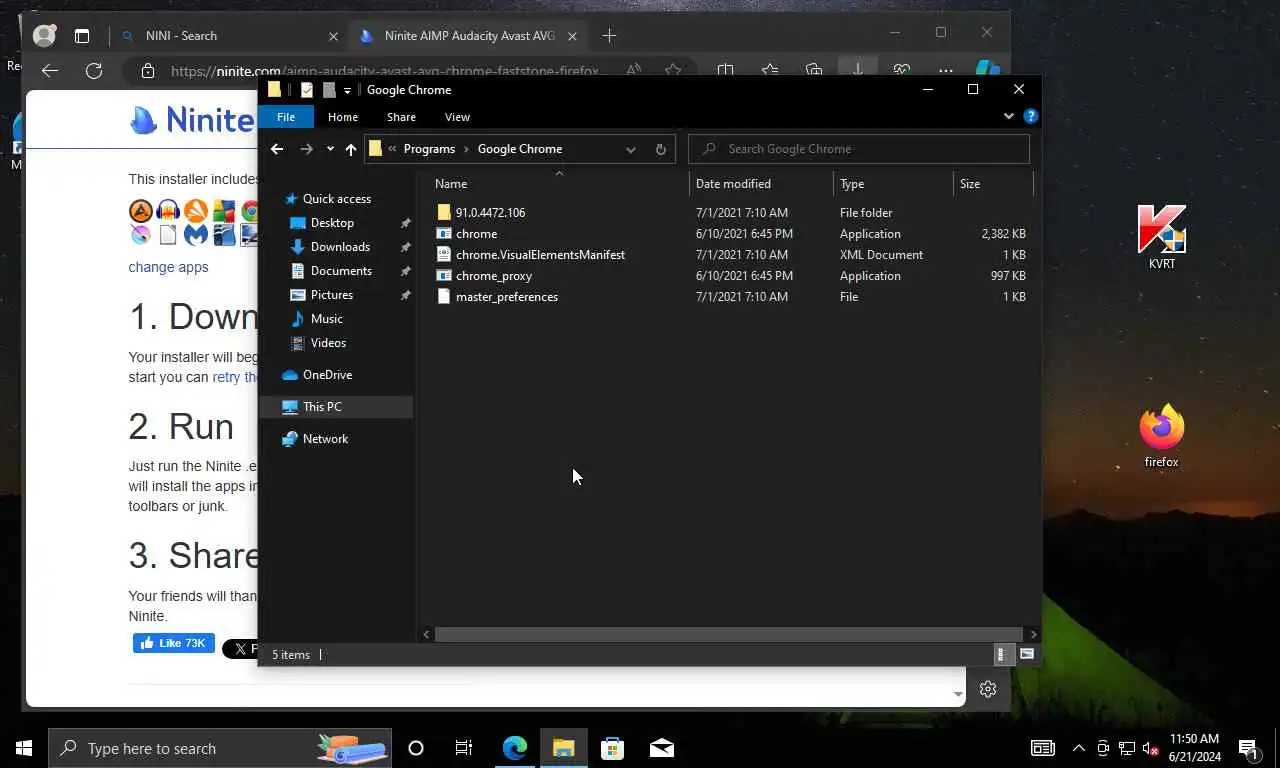Screen dimensions: 1280x768
Task: Open Music in navigation pane
Action: [x=326, y=319]
